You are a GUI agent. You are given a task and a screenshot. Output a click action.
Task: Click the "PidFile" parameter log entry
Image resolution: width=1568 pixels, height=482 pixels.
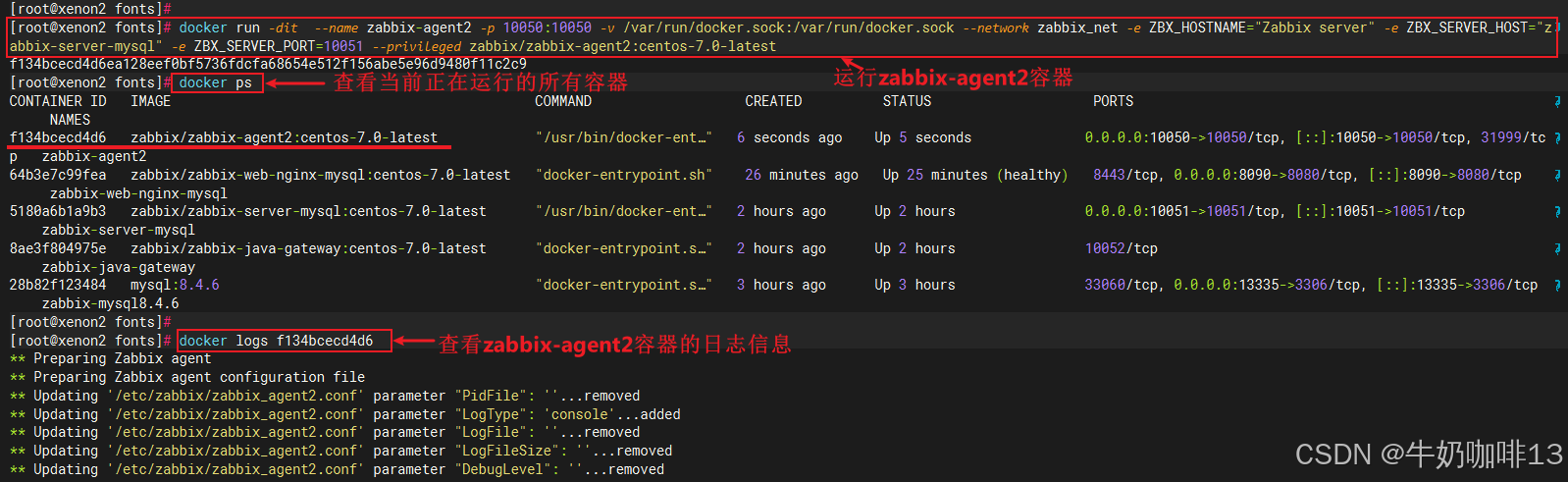(x=325, y=396)
